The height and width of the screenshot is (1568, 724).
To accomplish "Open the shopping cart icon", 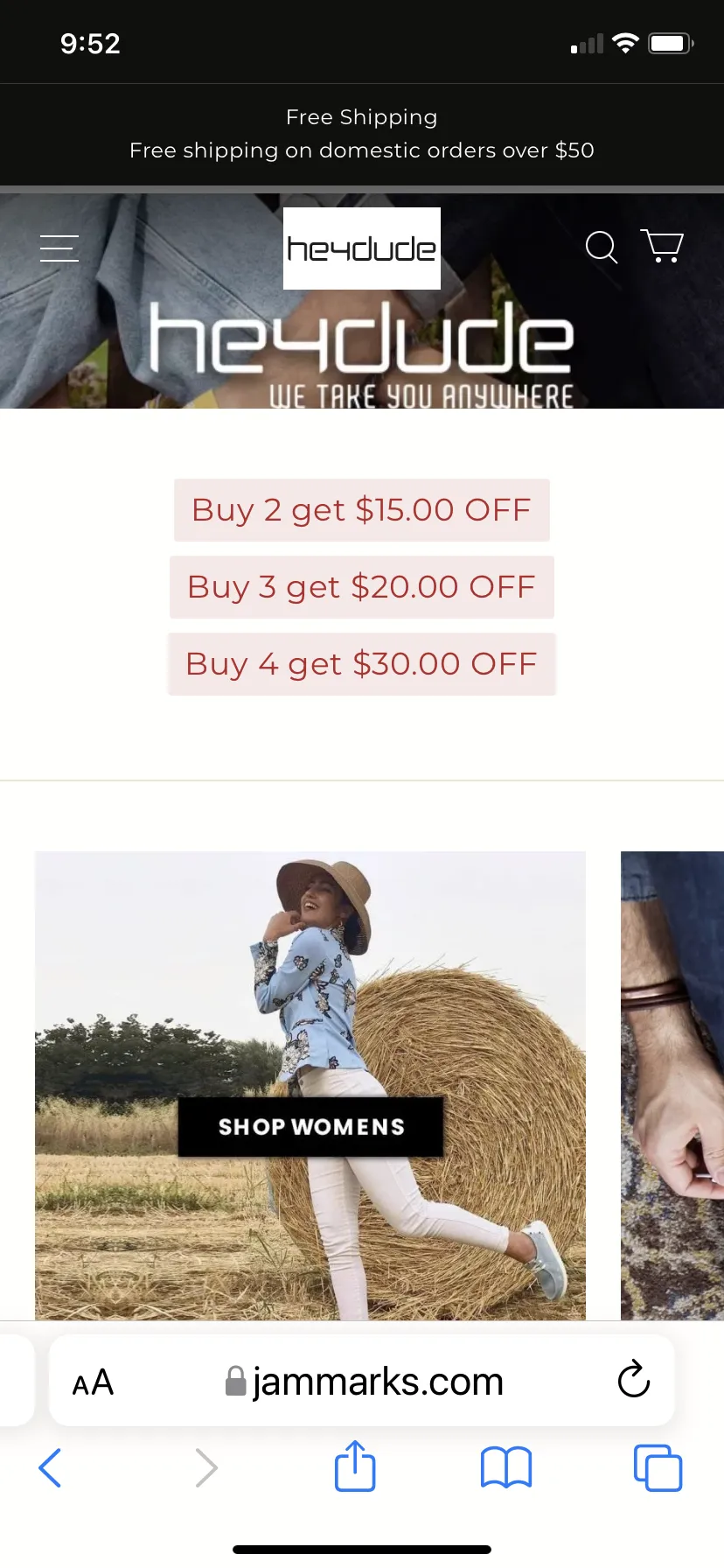I will pyautogui.click(x=662, y=246).
